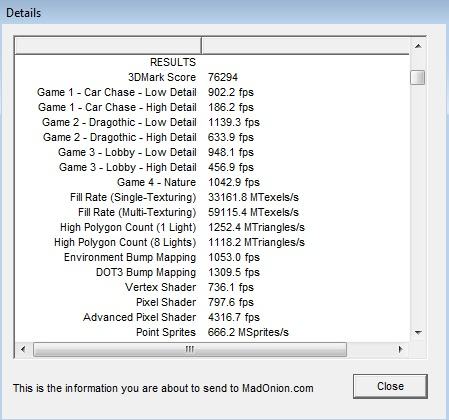Click the Details window title
The height and width of the screenshot is (420, 449).
pos(24,13)
